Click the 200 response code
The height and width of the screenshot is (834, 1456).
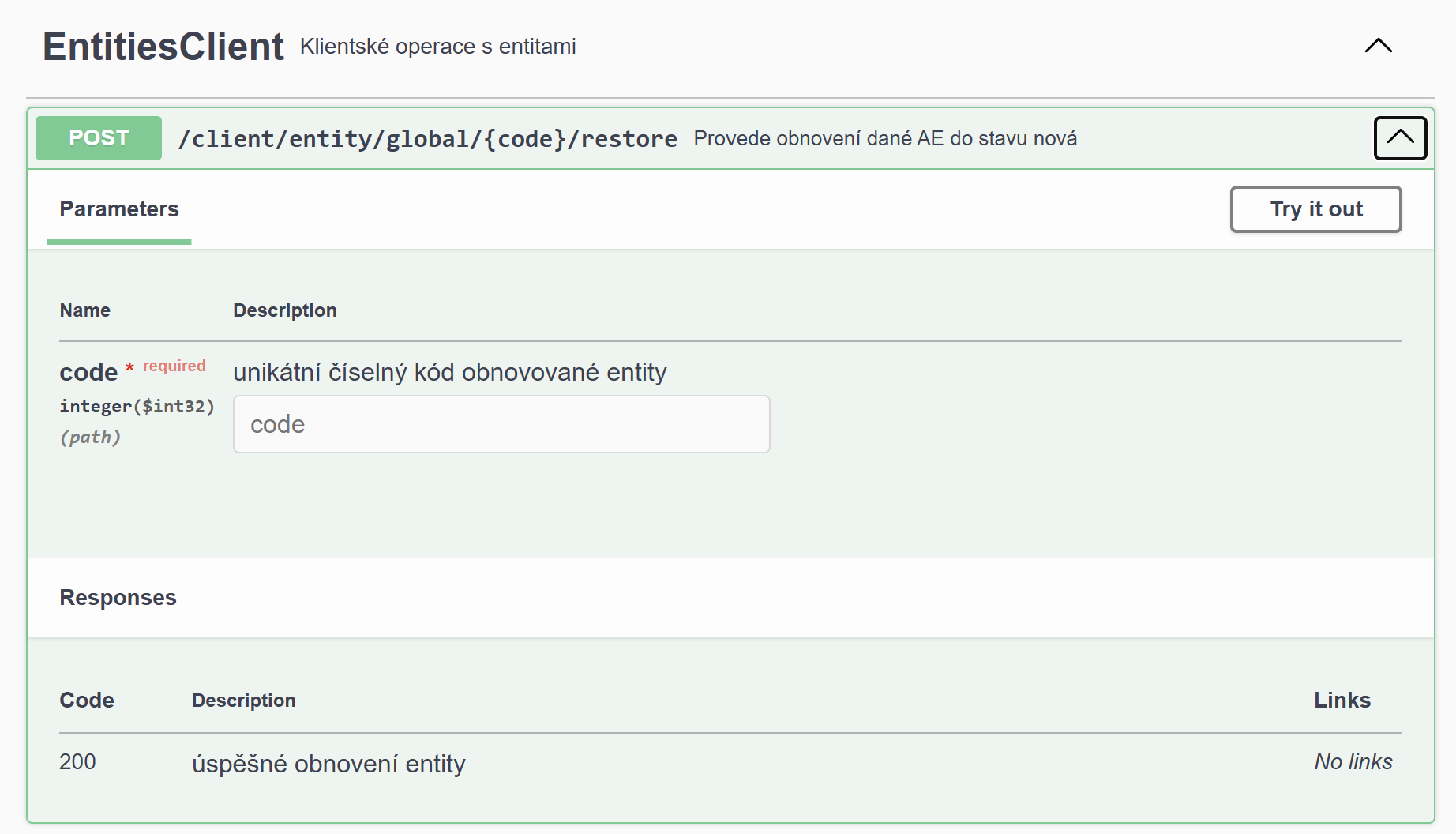pyautogui.click(x=77, y=762)
